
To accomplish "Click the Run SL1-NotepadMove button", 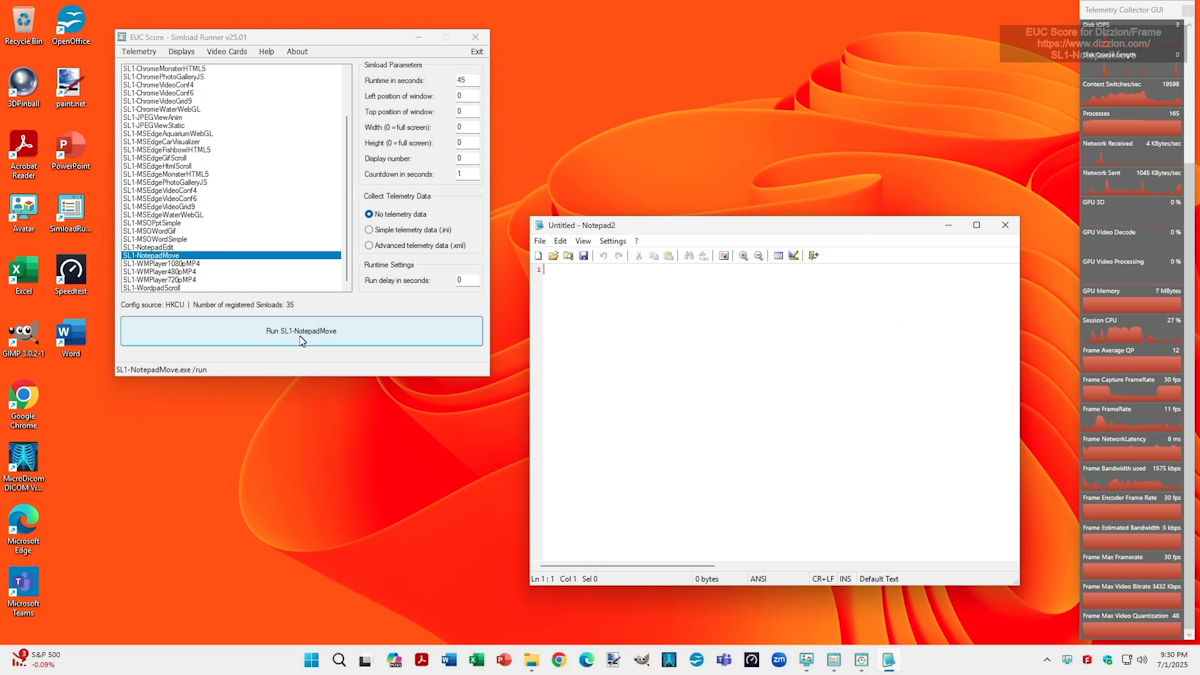I will 301,331.
